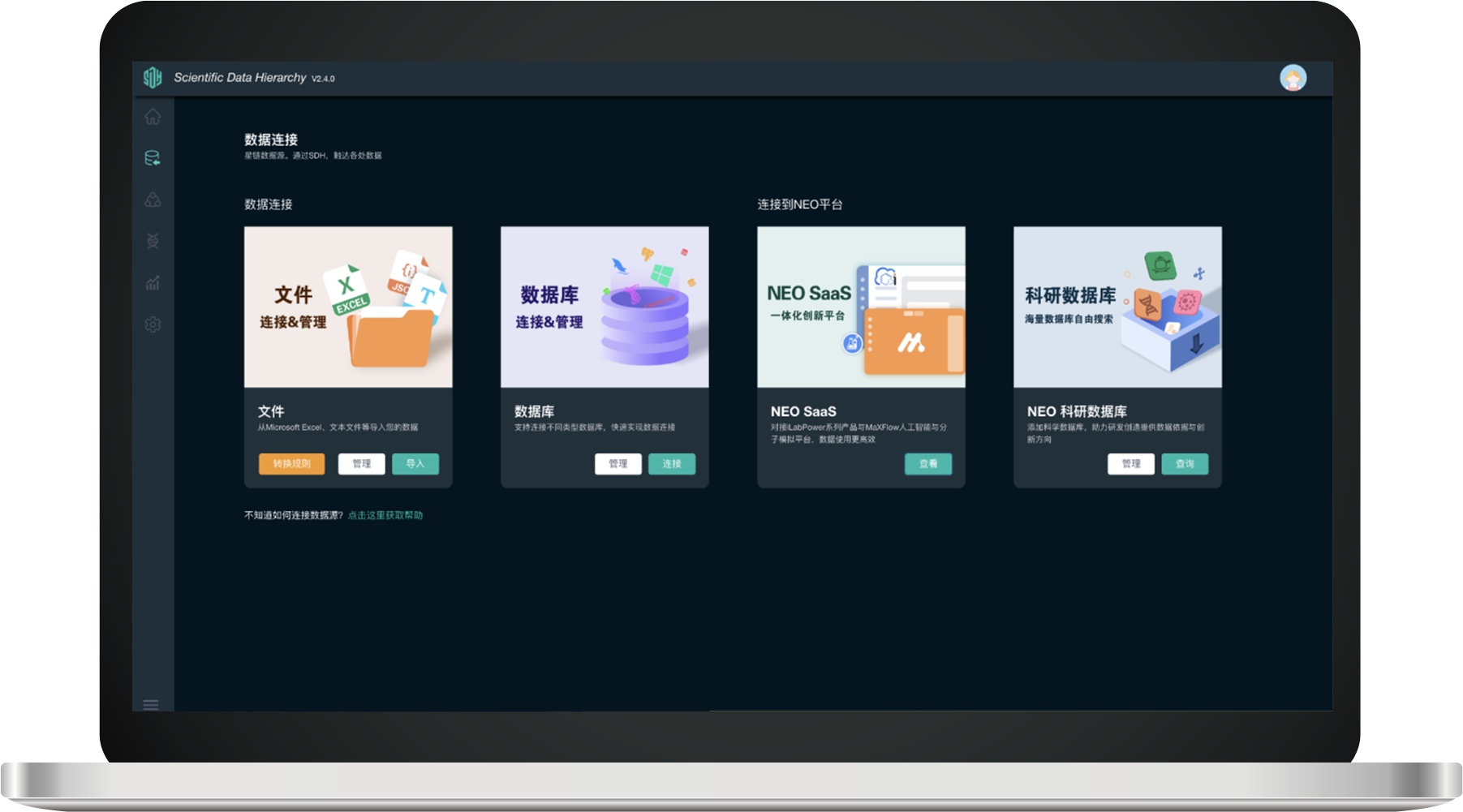
Task: Click the 转换规则 button on 文件 card
Action: coord(291,464)
